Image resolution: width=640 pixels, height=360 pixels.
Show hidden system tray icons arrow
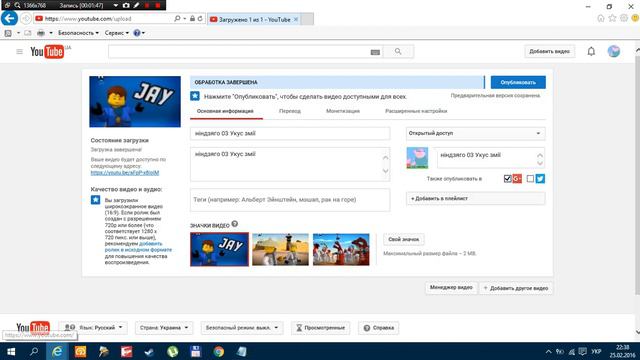click(x=548, y=351)
